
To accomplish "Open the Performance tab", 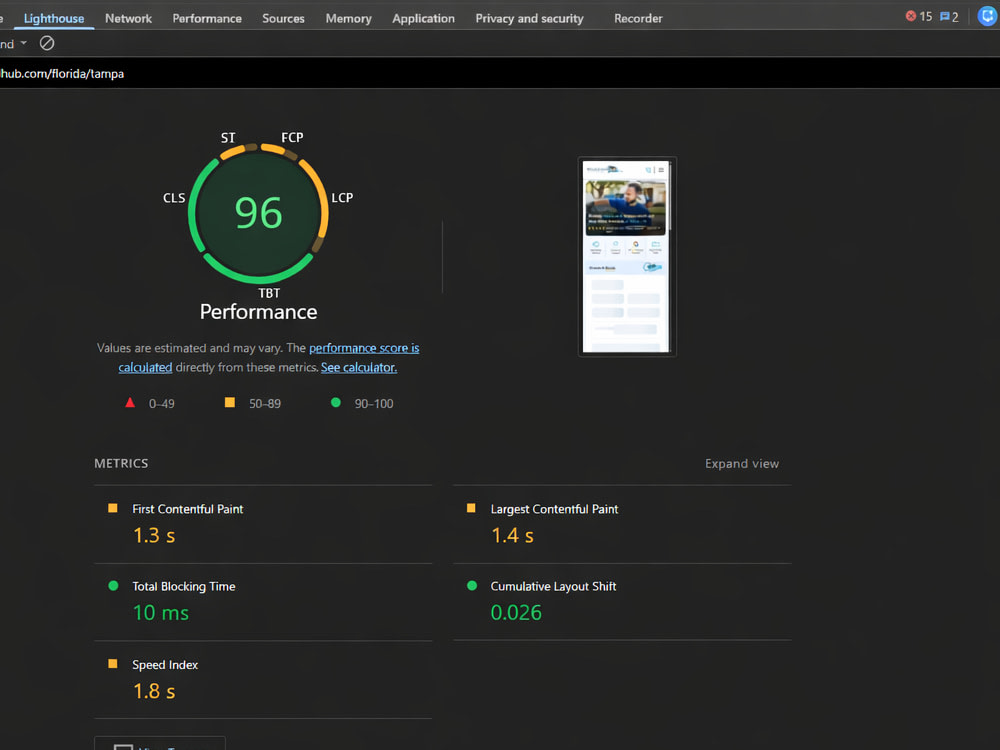I will [207, 18].
